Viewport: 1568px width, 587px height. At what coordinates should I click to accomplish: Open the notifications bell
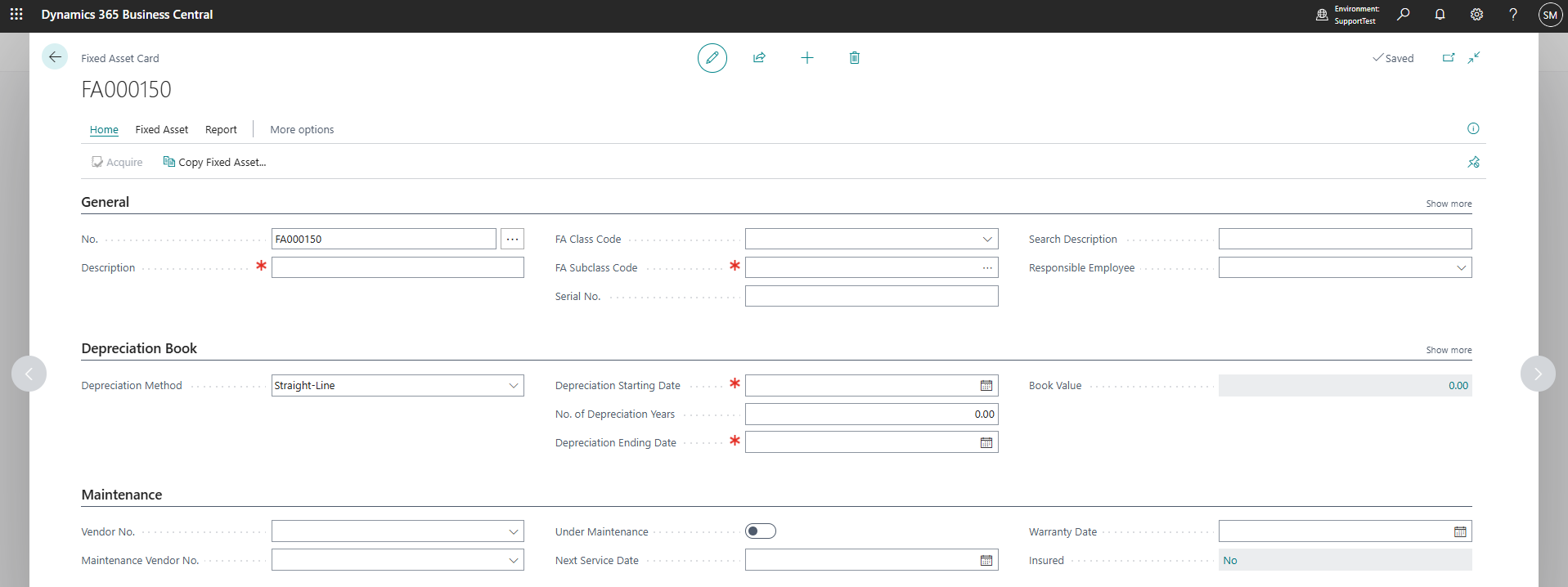tap(1440, 15)
